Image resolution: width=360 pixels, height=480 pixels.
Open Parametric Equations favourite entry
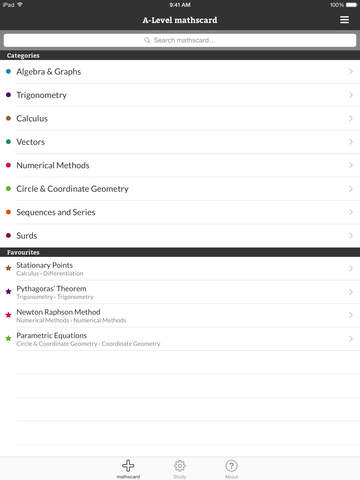pyautogui.click(x=180, y=339)
